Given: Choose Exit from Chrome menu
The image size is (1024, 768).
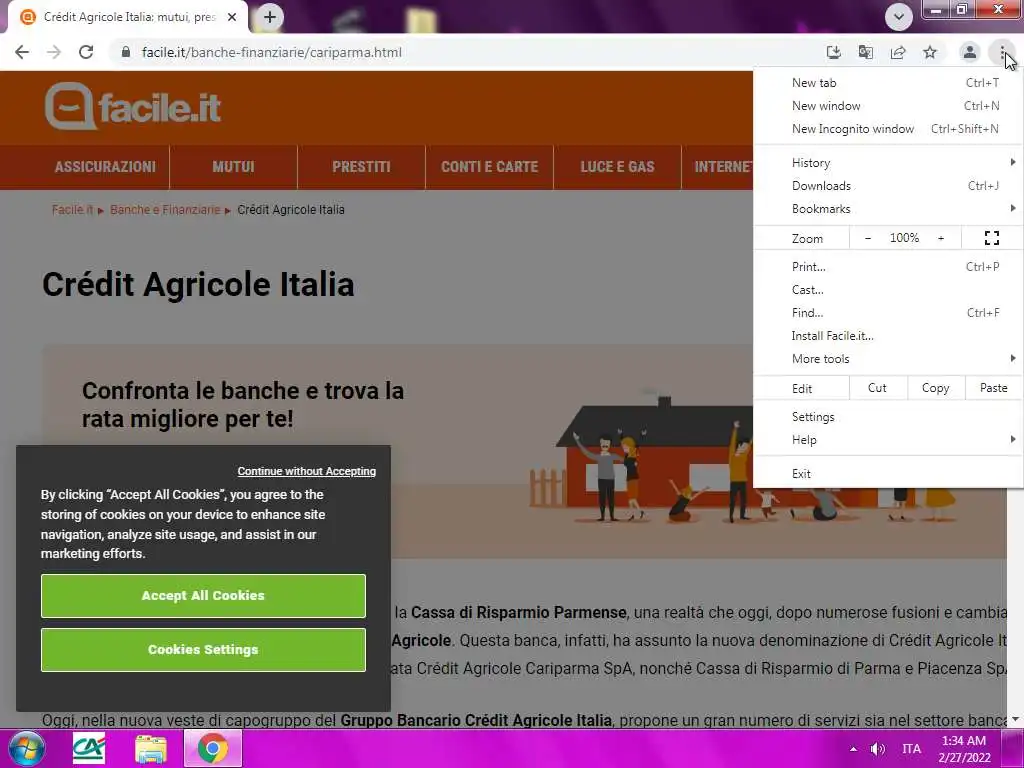Looking at the screenshot, I should click(x=888, y=473).
